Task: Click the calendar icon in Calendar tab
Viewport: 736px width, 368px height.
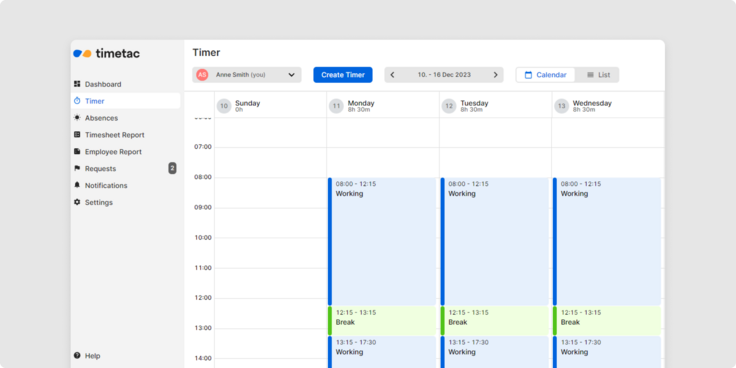Action: click(529, 75)
